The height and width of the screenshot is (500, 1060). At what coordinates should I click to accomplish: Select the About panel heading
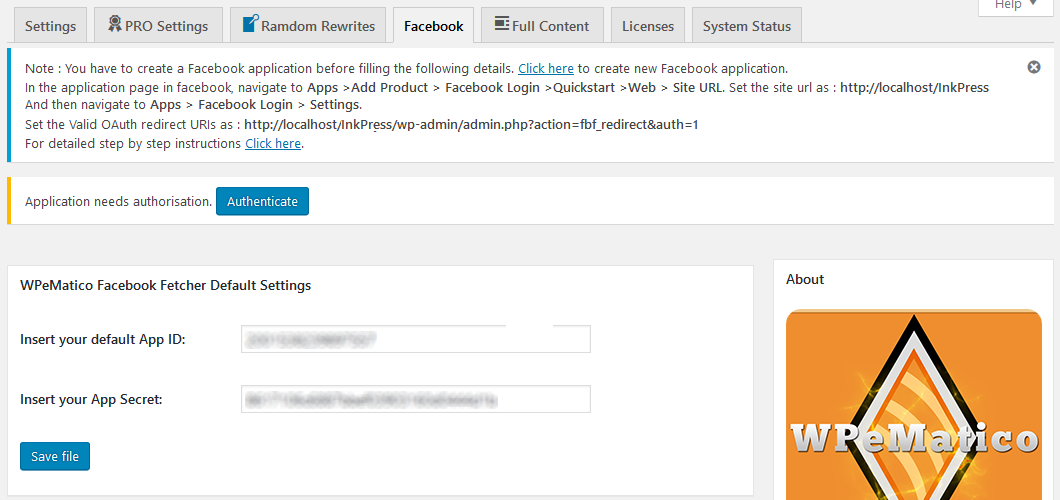[805, 279]
